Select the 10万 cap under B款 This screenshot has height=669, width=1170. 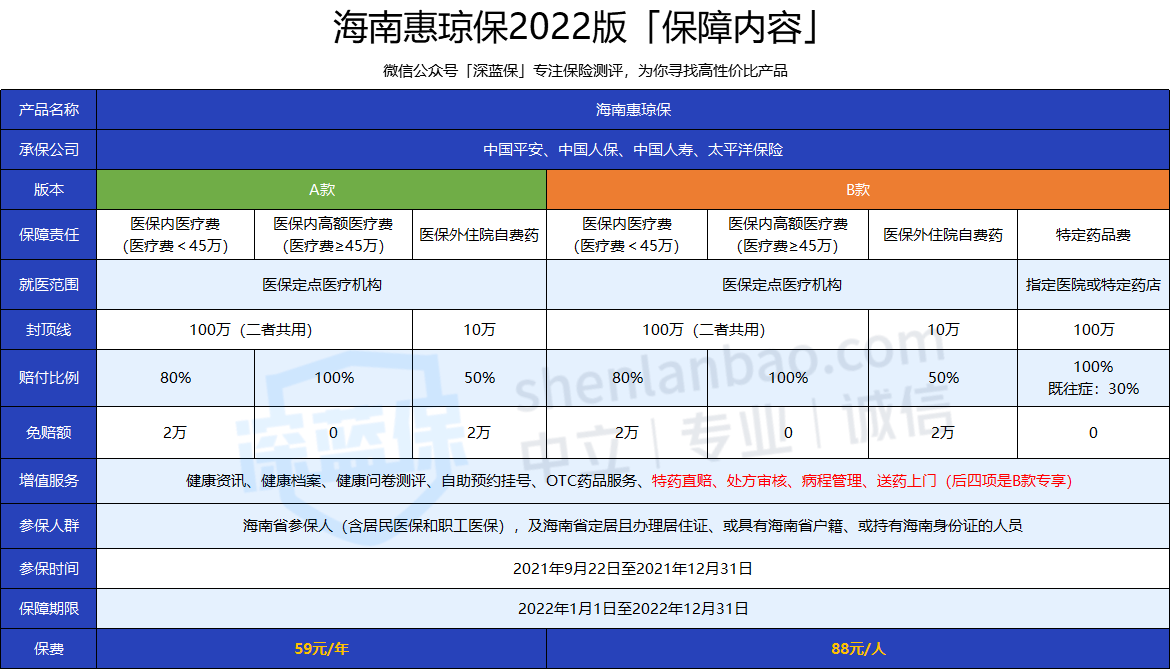coord(943,330)
